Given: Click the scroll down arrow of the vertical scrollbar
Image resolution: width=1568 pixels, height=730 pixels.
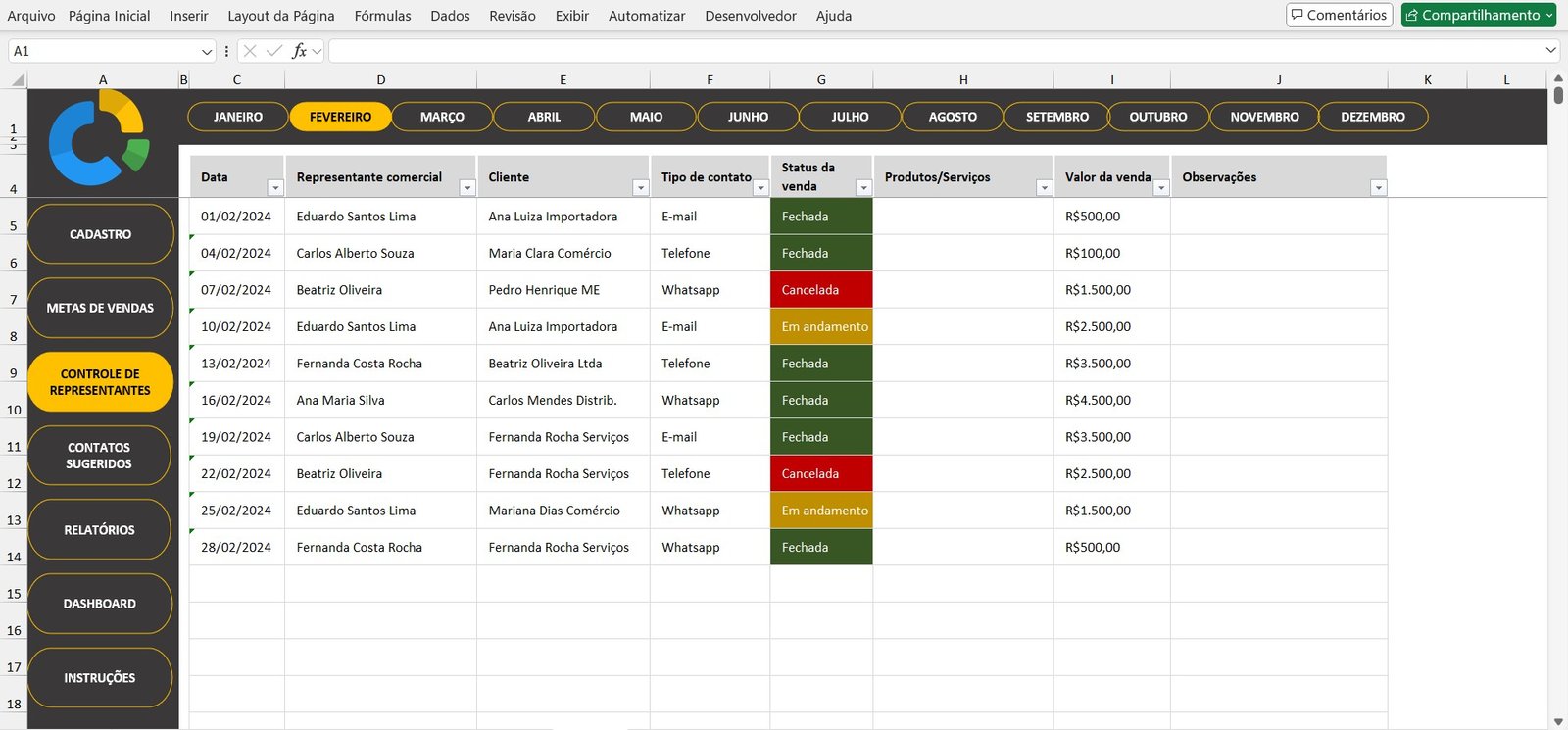Looking at the screenshot, I should pos(1557,722).
